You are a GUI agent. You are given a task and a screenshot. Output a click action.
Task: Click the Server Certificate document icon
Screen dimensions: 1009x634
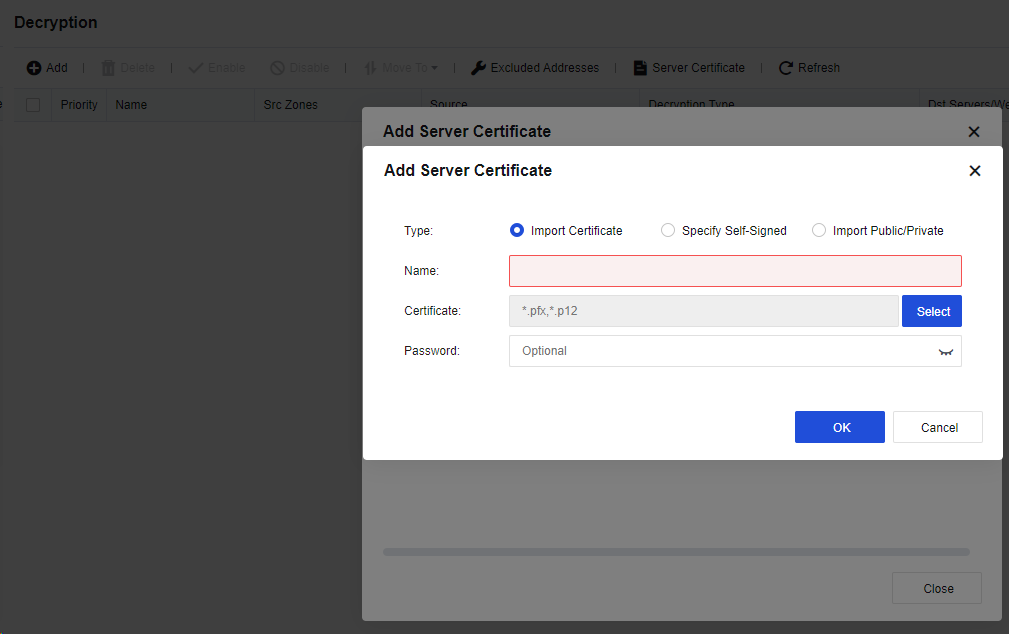click(640, 68)
